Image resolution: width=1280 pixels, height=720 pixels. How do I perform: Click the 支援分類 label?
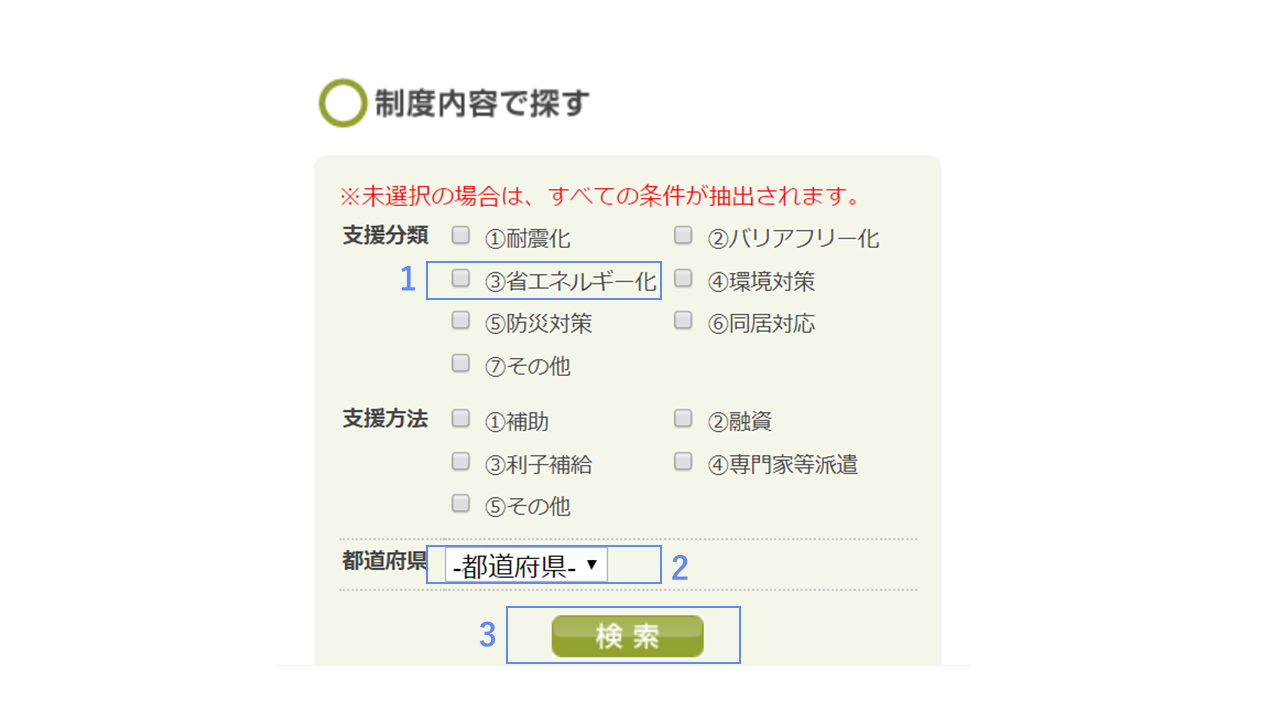385,236
